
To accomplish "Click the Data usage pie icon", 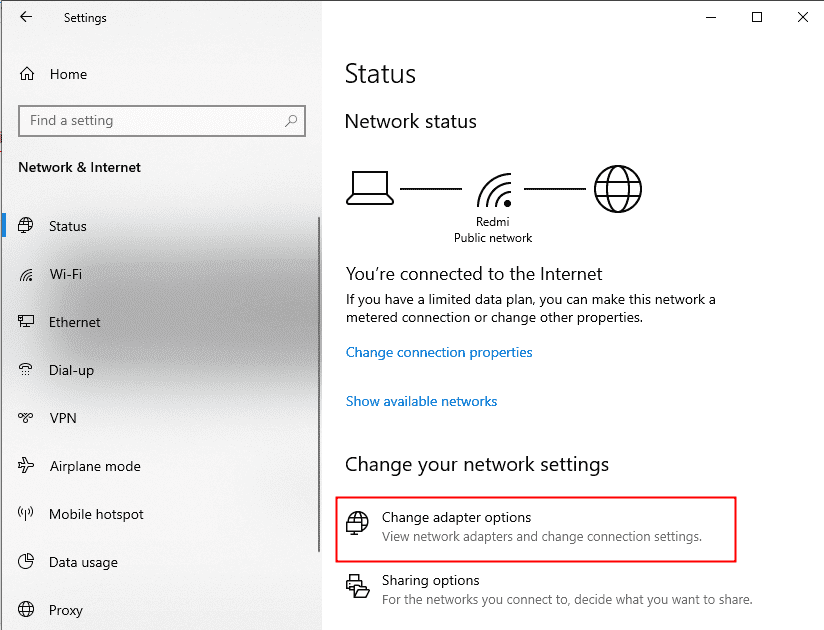I will 27,562.
